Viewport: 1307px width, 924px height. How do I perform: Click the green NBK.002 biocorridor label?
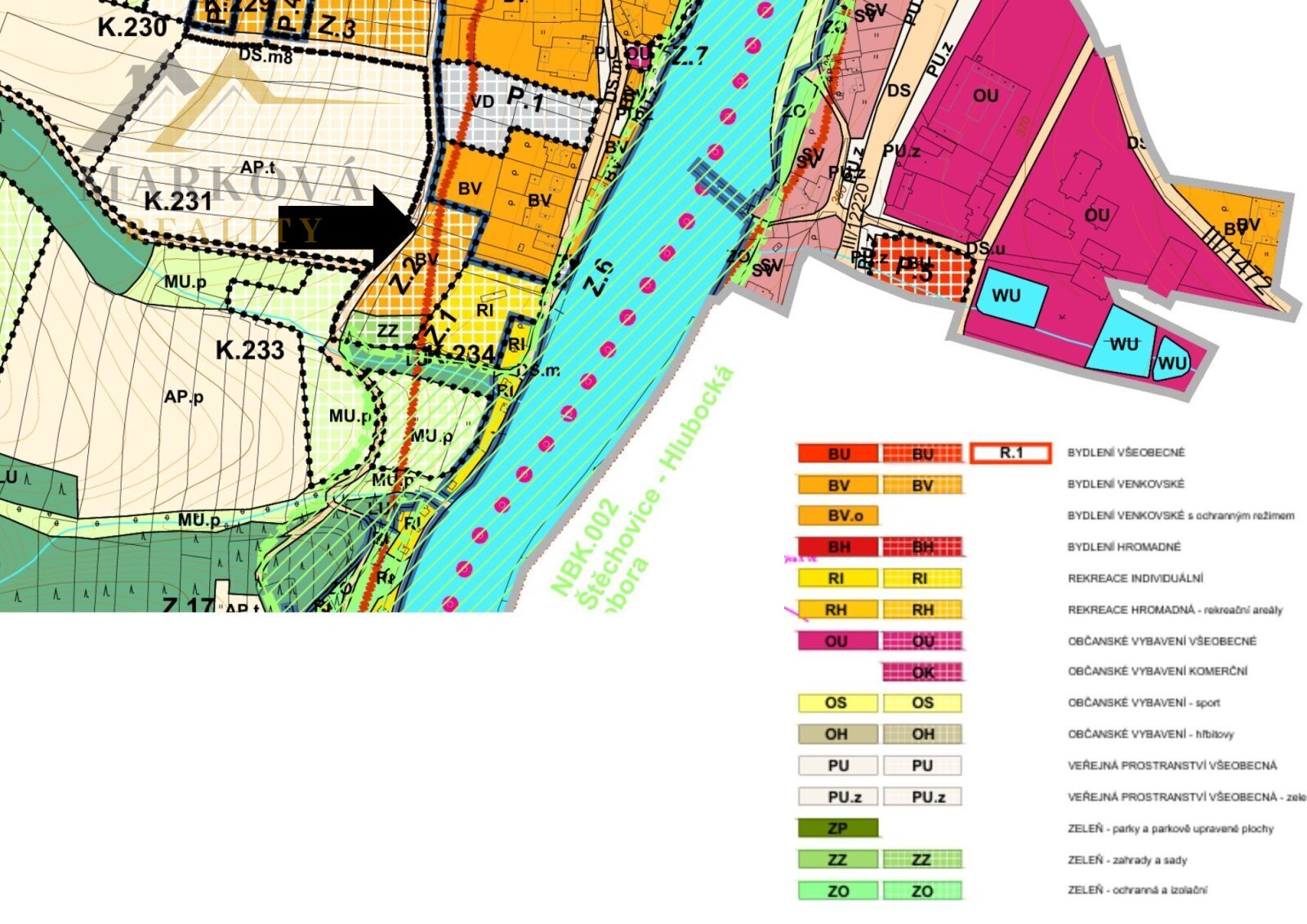click(580, 547)
